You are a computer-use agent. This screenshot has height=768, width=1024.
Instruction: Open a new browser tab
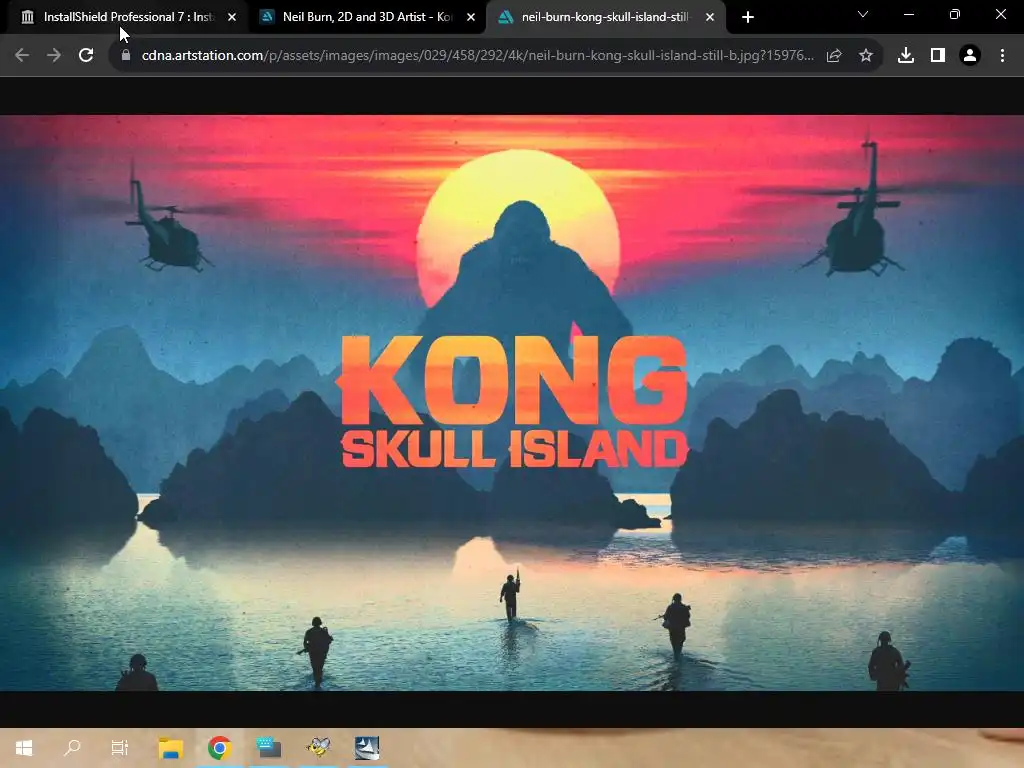point(748,17)
